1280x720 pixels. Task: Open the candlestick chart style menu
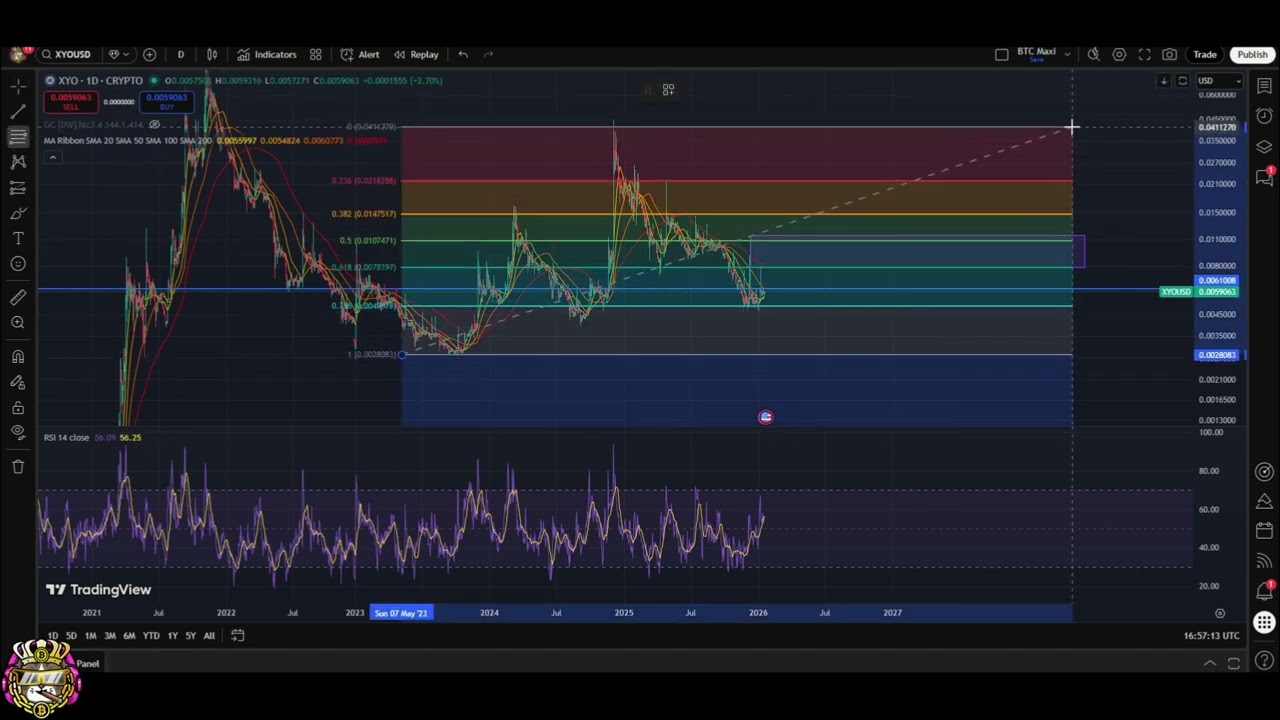(212, 54)
